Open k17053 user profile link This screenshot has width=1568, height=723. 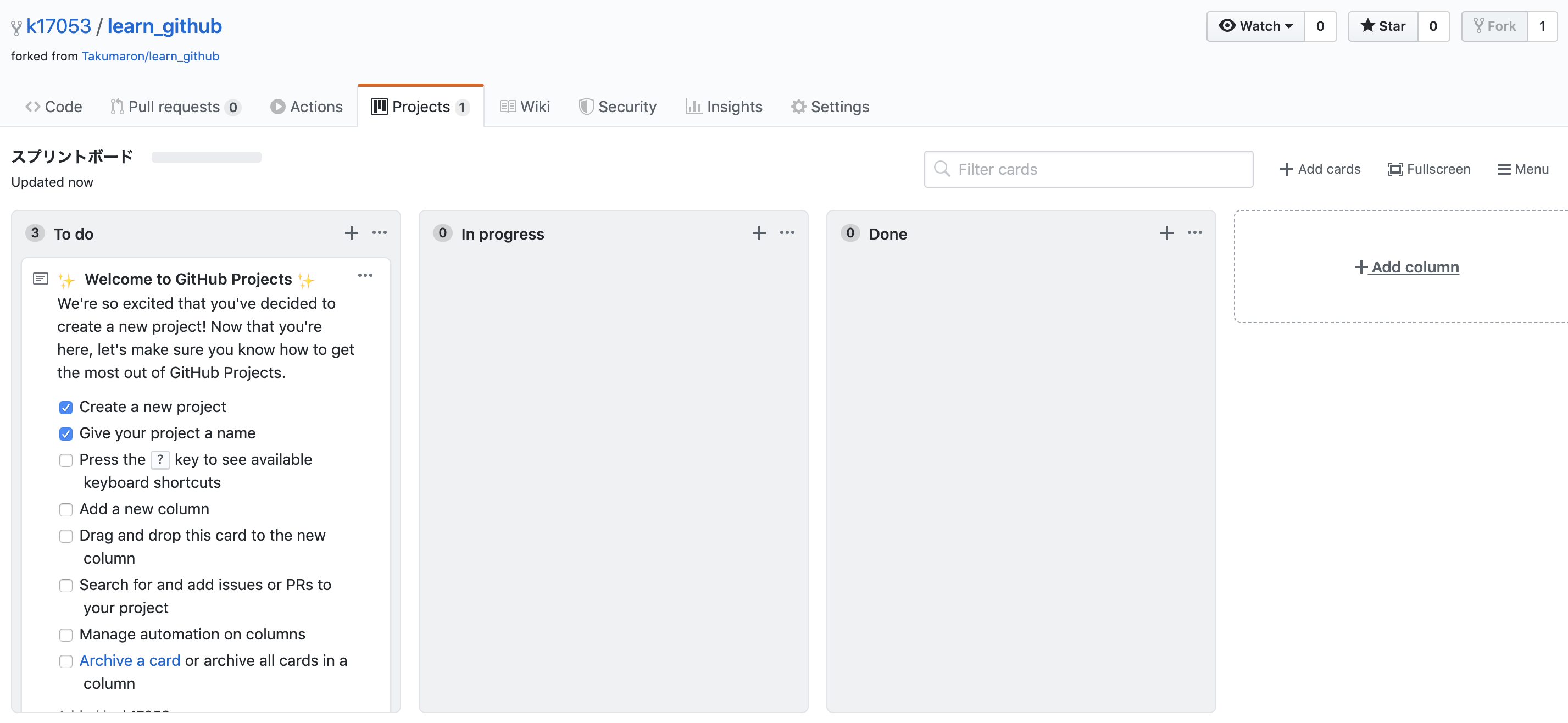[x=58, y=26]
